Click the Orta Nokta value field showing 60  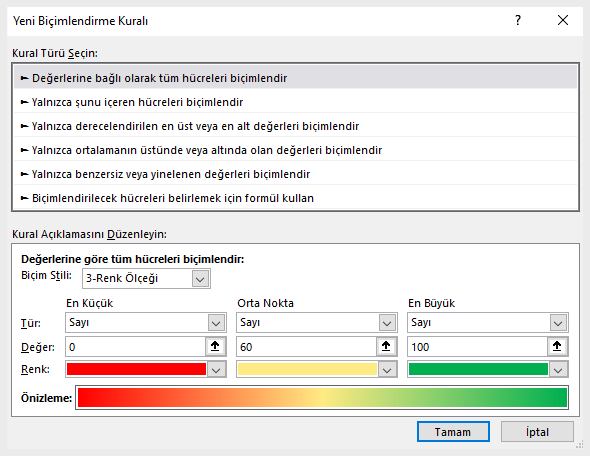[x=306, y=347]
